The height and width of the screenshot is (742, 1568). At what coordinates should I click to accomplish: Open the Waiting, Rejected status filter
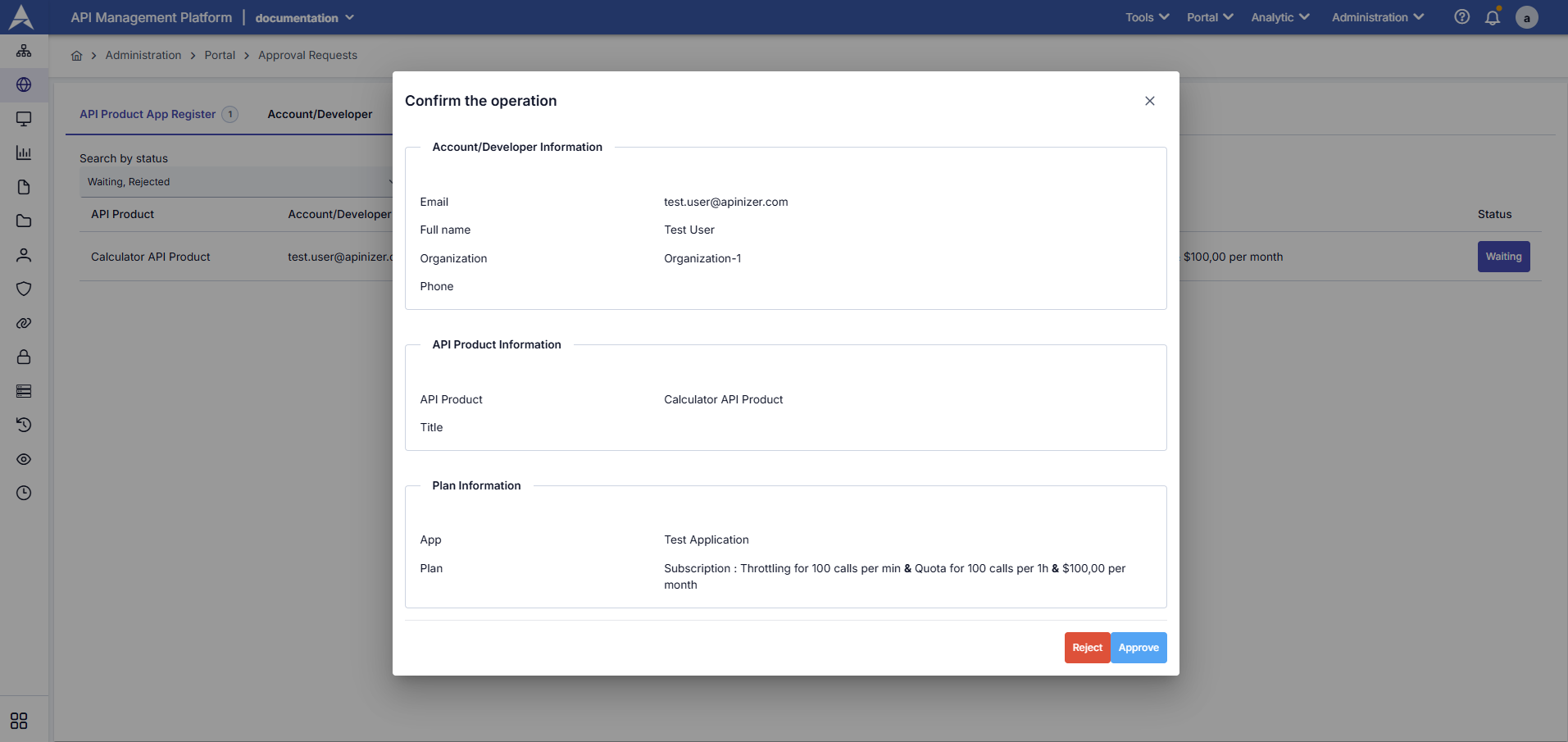pos(238,181)
